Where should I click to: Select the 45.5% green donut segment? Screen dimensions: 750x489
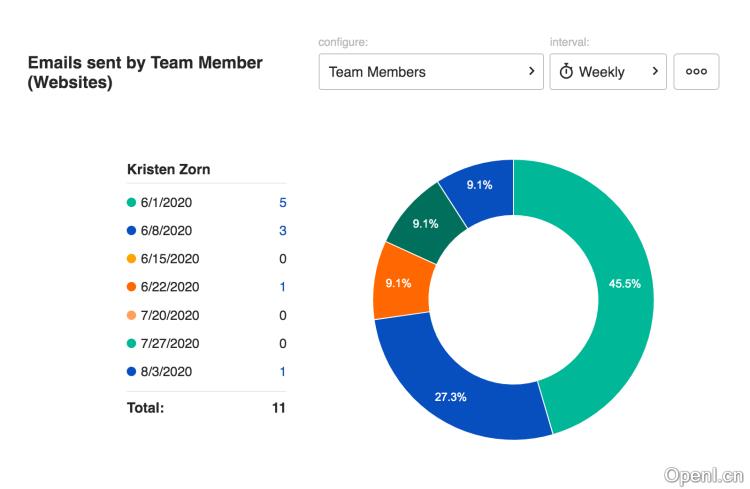[615, 285]
